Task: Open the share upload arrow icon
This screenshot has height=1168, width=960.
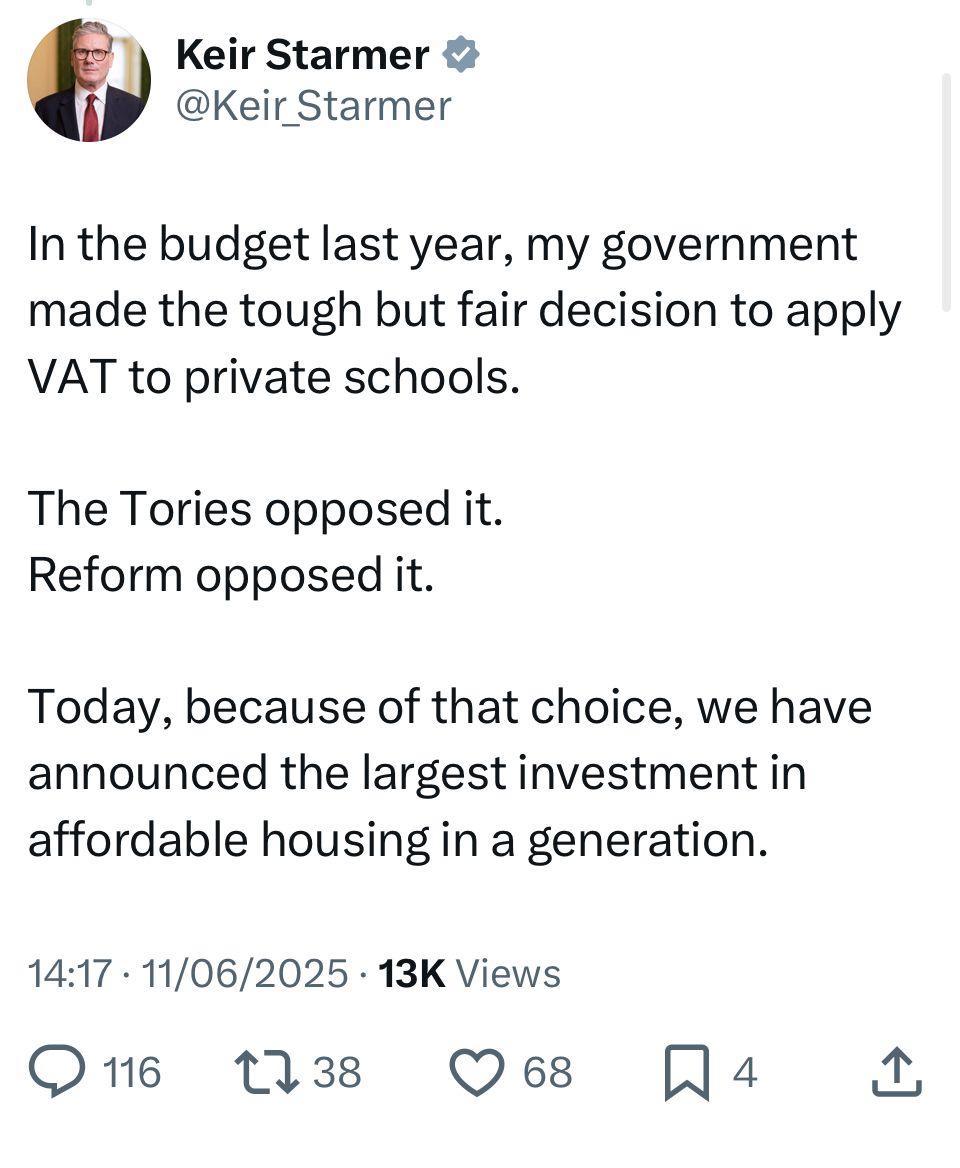Action: pyautogui.click(x=897, y=1072)
